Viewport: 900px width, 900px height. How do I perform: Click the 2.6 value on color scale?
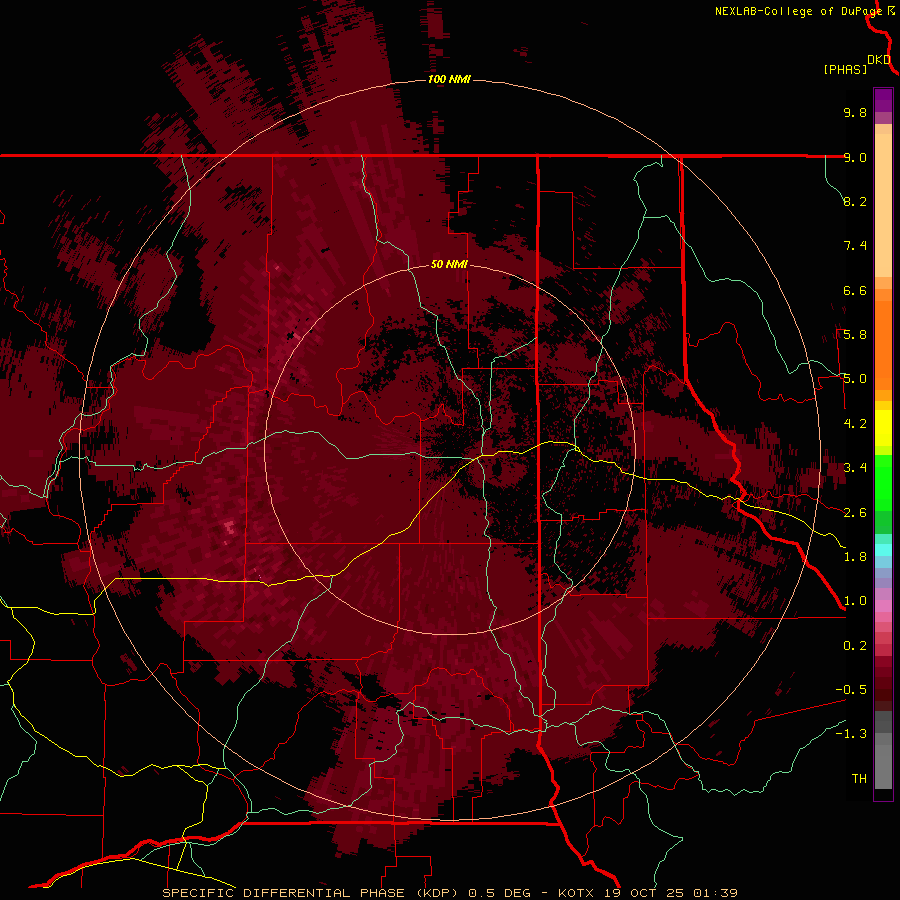(855, 513)
